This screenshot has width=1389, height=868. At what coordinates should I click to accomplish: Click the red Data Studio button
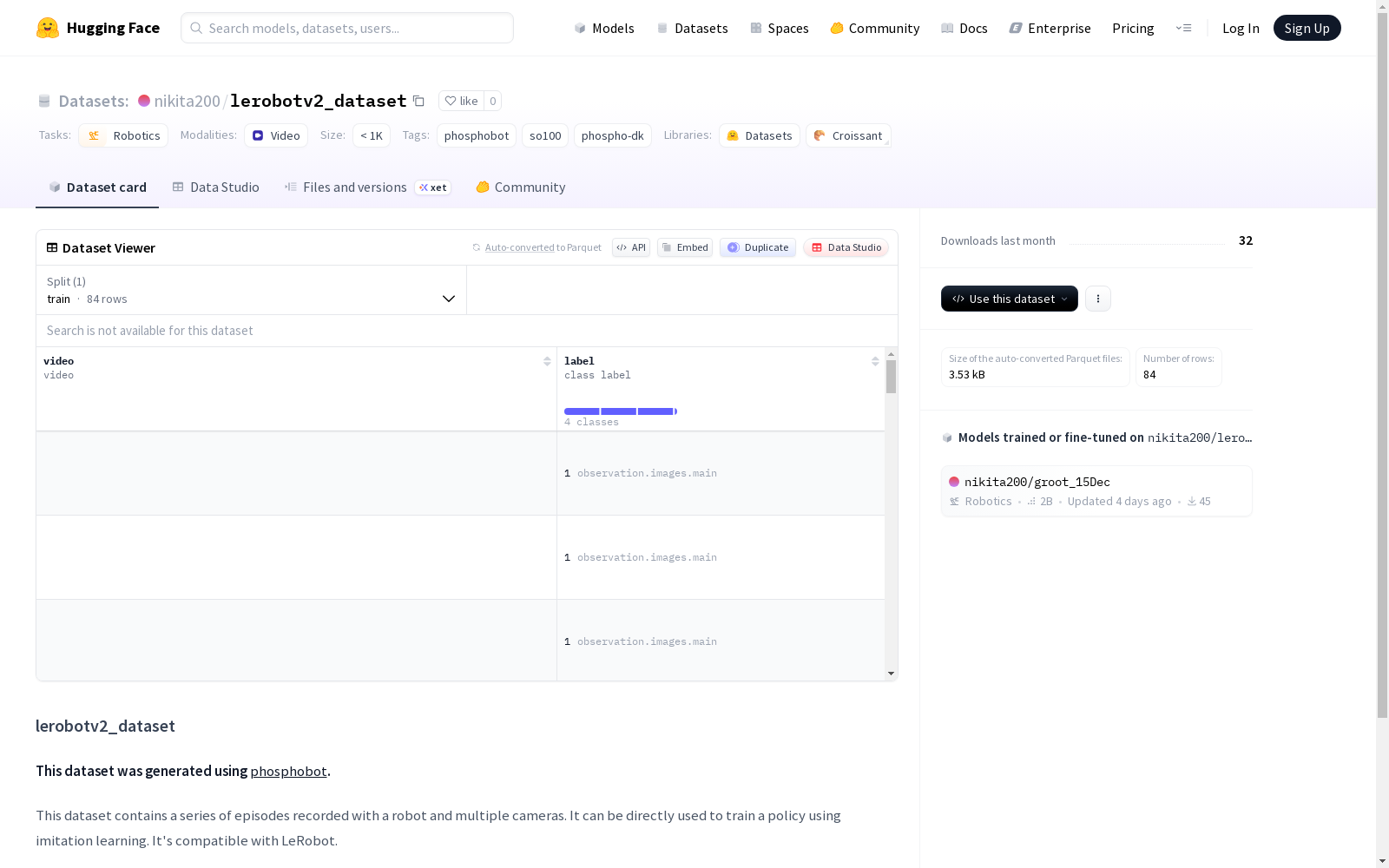tap(846, 247)
